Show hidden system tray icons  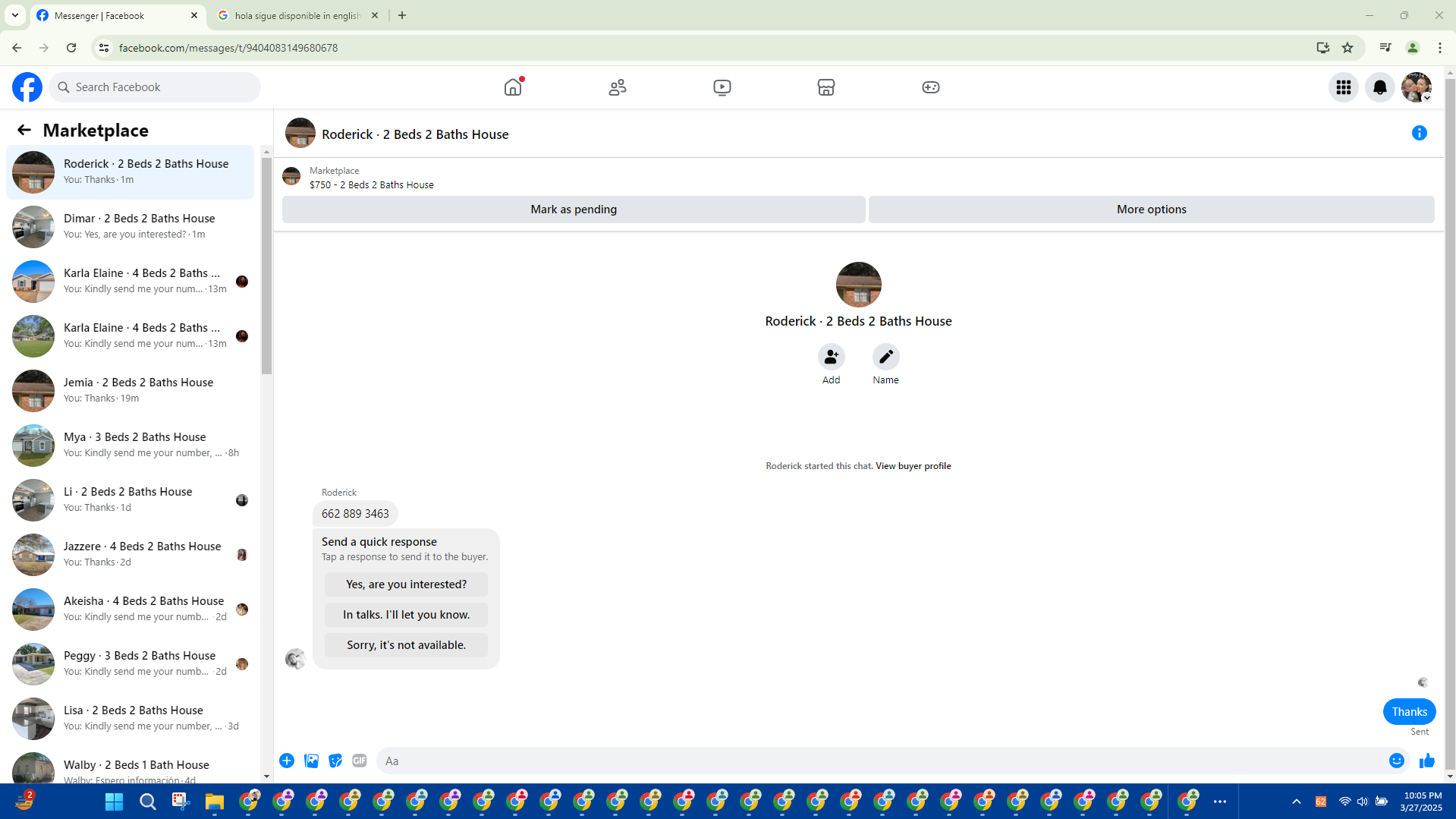click(1297, 802)
